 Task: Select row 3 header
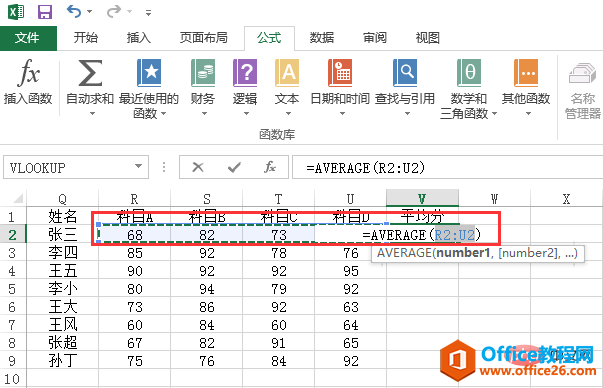click(x=12, y=253)
